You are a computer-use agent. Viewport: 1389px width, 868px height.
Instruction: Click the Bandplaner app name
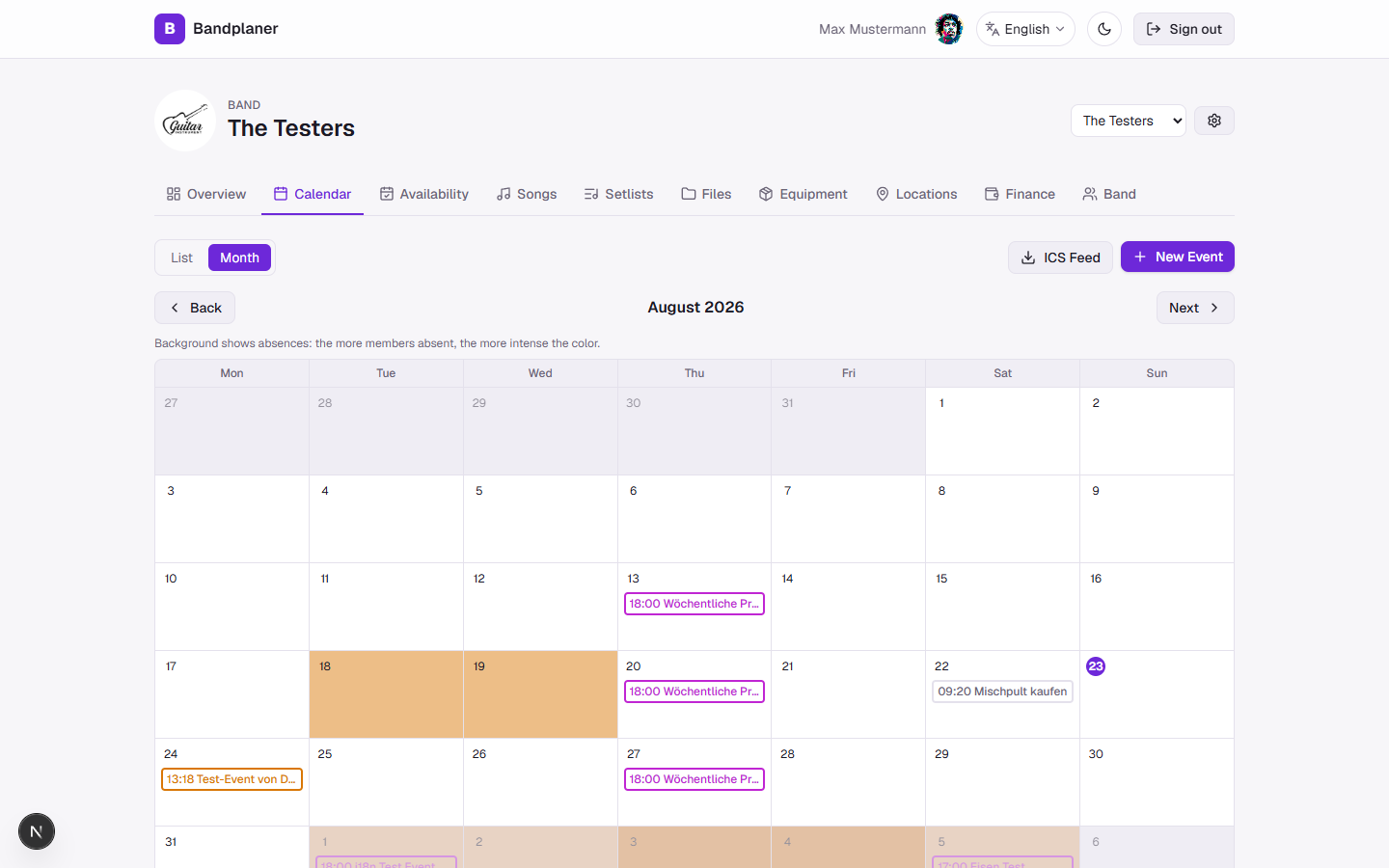235,29
